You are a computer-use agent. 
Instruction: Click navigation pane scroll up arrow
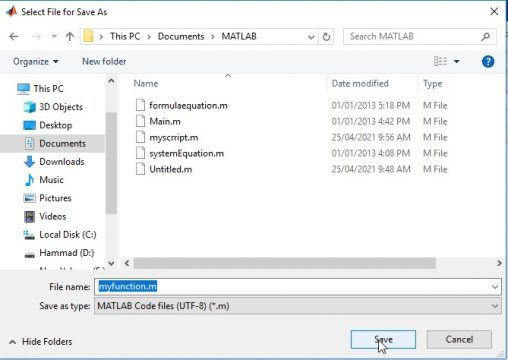[x=111, y=81]
